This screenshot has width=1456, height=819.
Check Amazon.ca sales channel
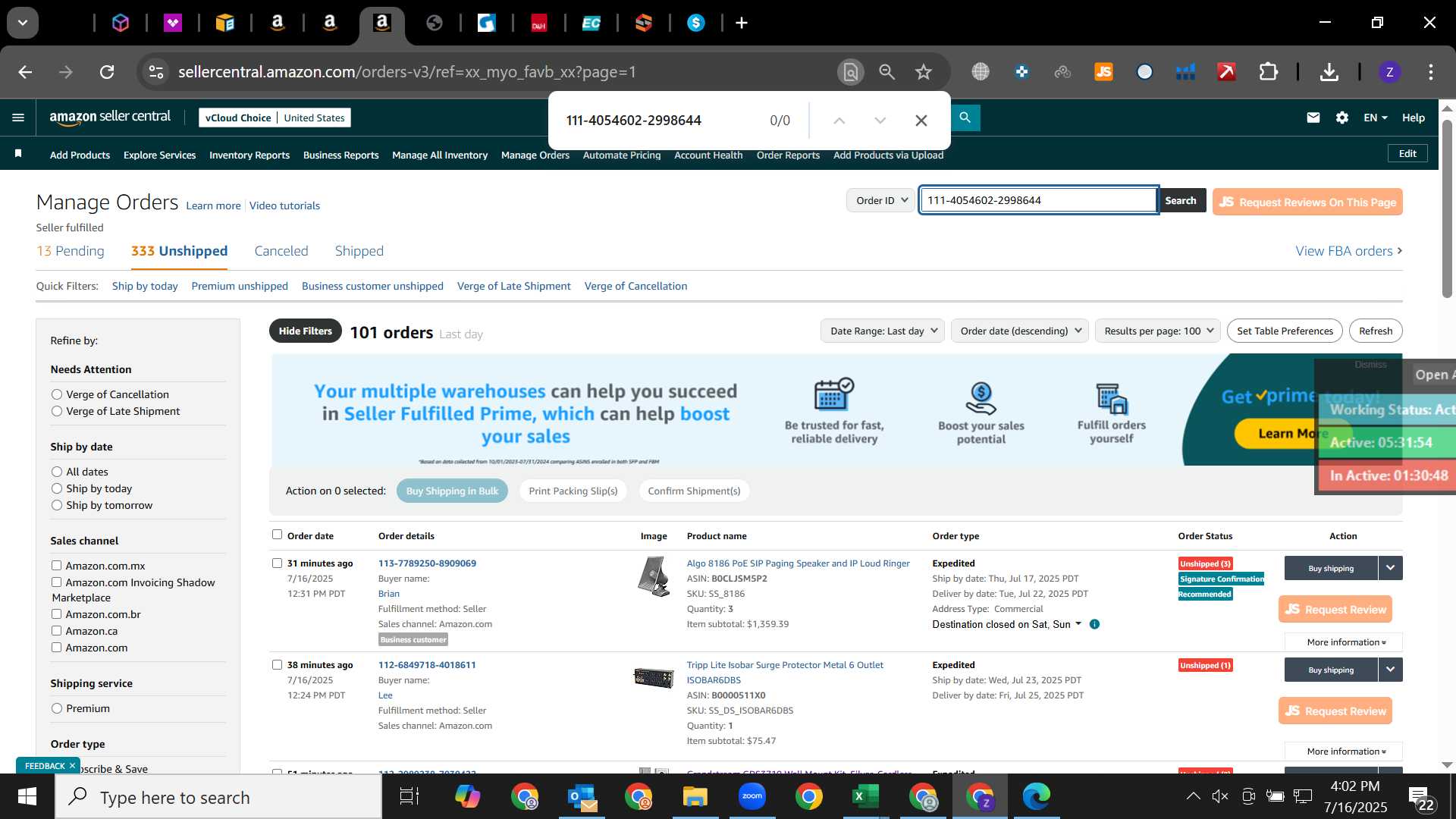pyautogui.click(x=56, y=630)
